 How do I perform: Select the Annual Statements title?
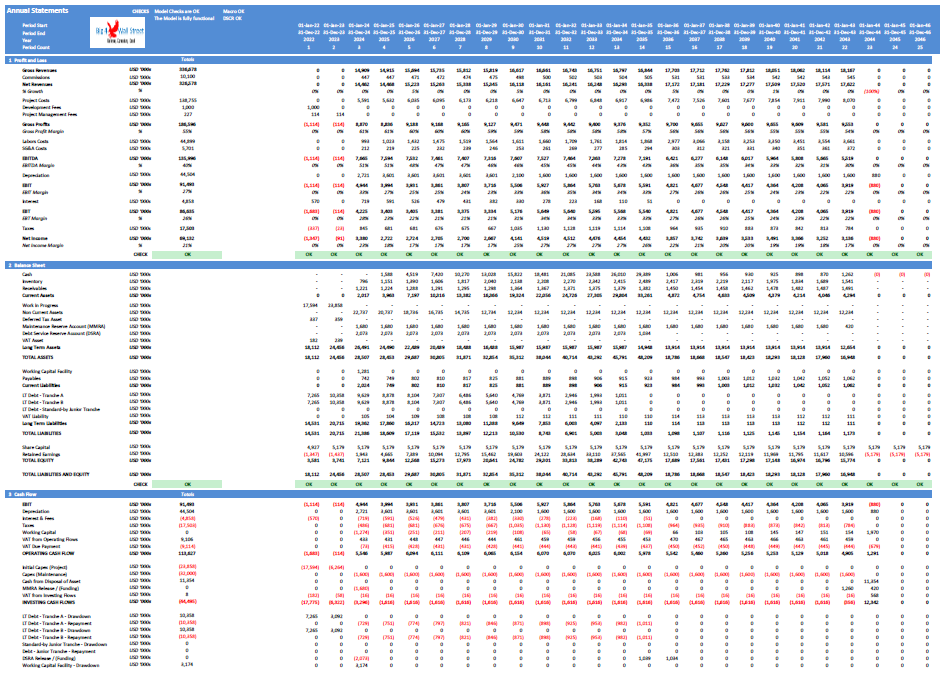click(37, 10)
